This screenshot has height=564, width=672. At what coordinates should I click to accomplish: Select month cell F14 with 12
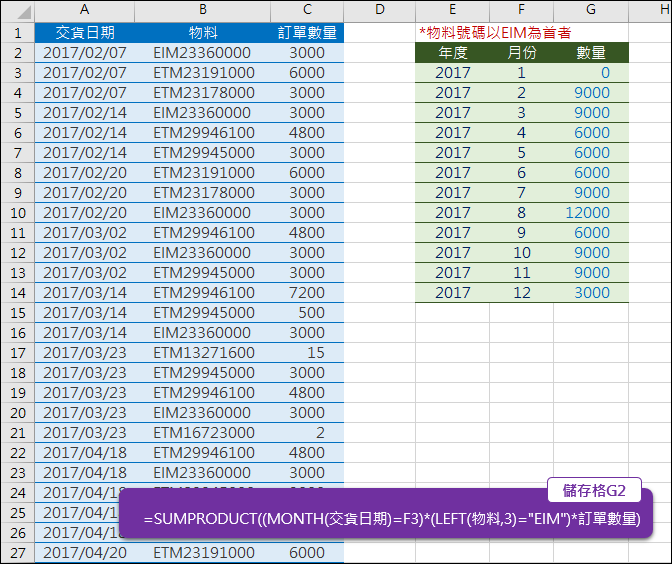522,293
